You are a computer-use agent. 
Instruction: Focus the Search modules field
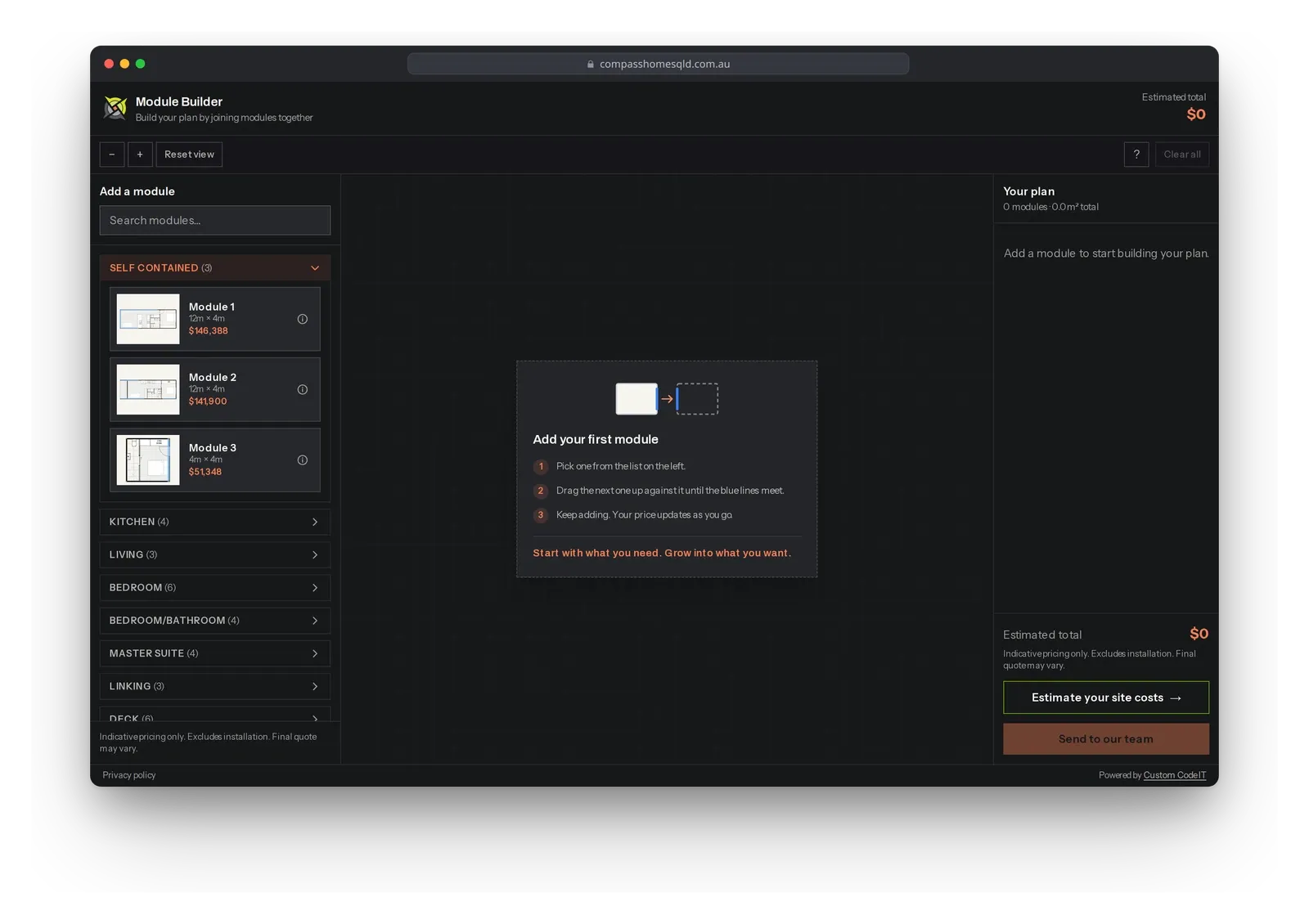tap(215, 221)
